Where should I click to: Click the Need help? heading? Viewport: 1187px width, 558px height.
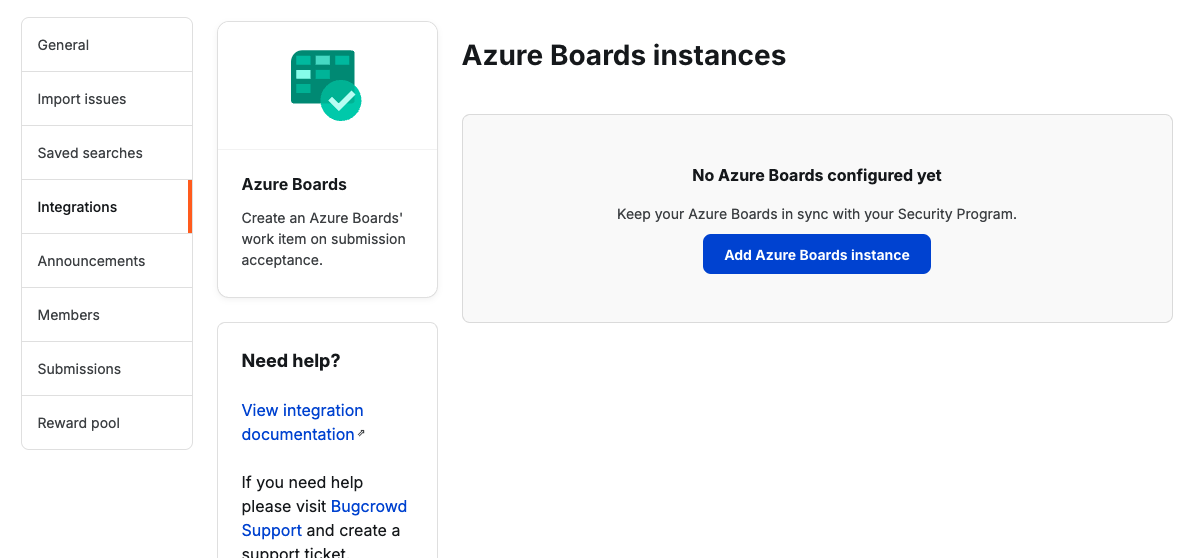[x=291, y=361]
